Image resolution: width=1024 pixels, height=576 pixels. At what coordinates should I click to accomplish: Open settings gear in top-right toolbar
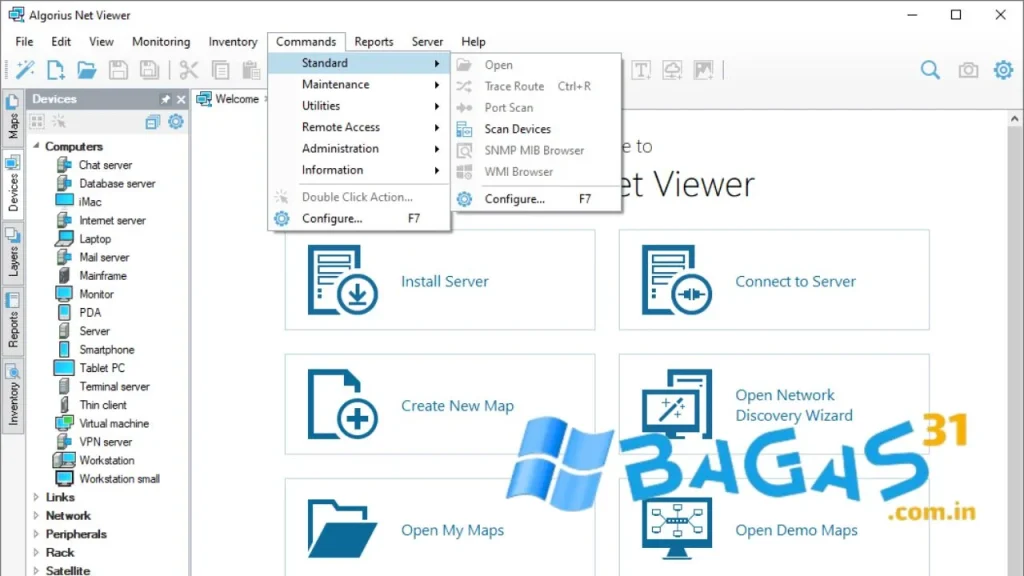[1003, 70]
